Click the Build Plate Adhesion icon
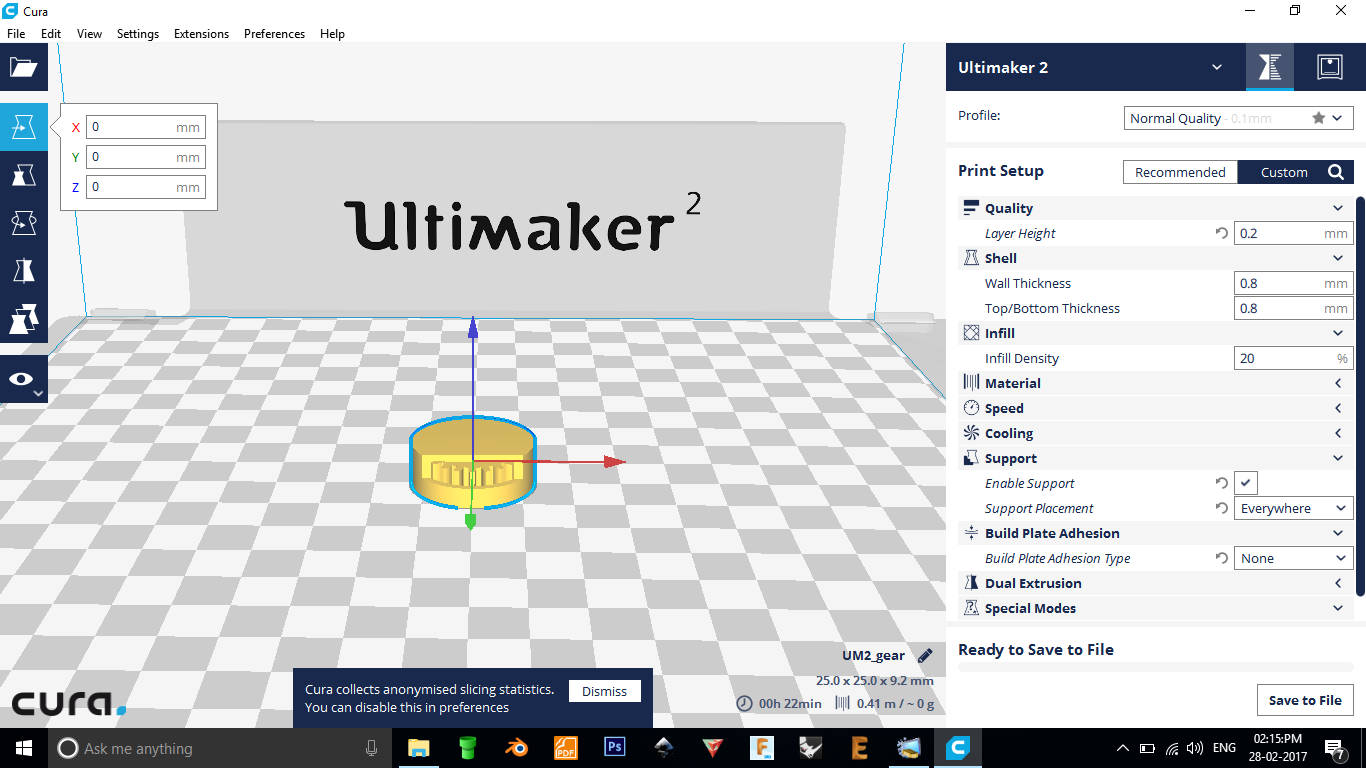 pos(970,533)
